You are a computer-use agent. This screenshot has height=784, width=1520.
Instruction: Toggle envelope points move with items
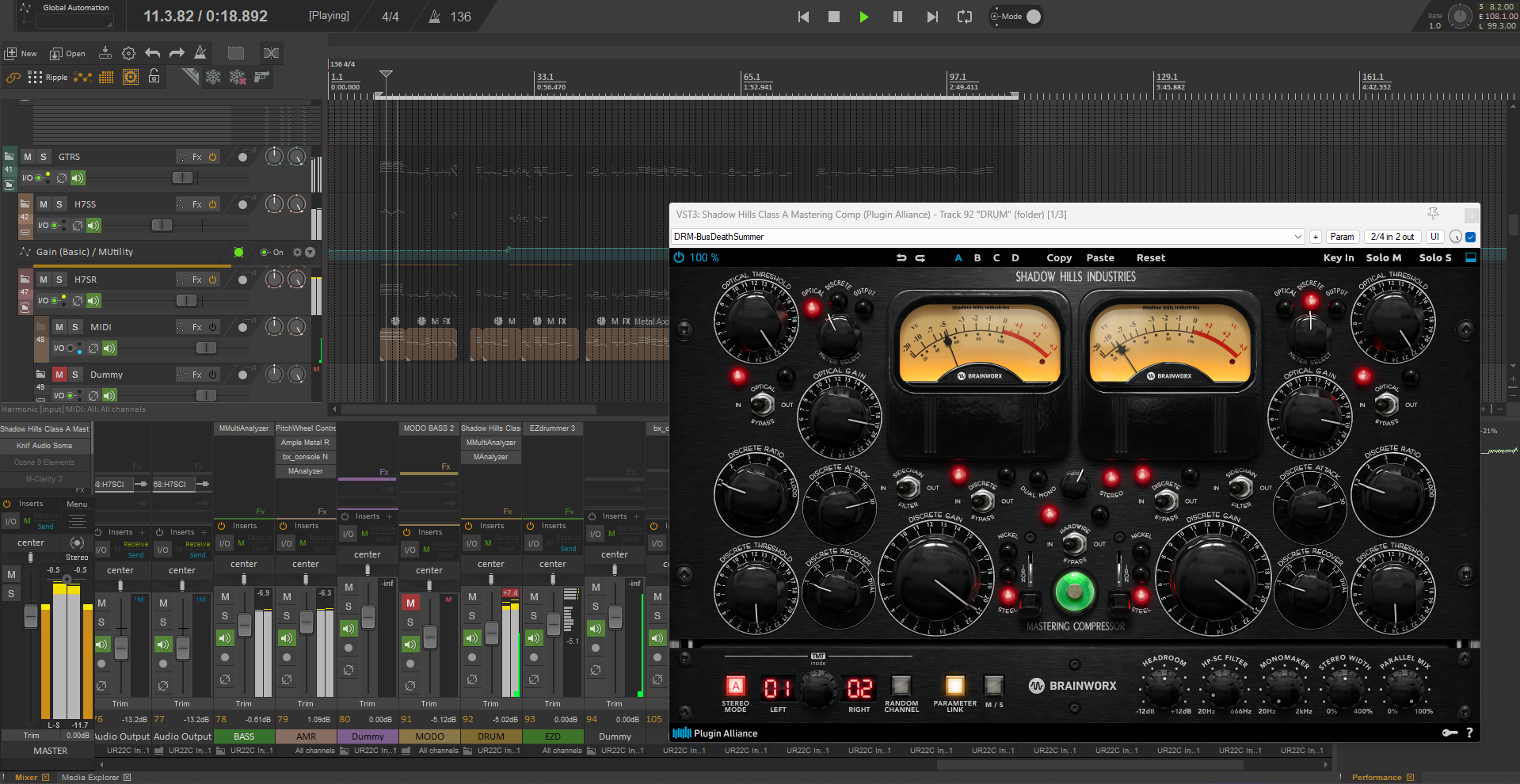pos(82,77)
